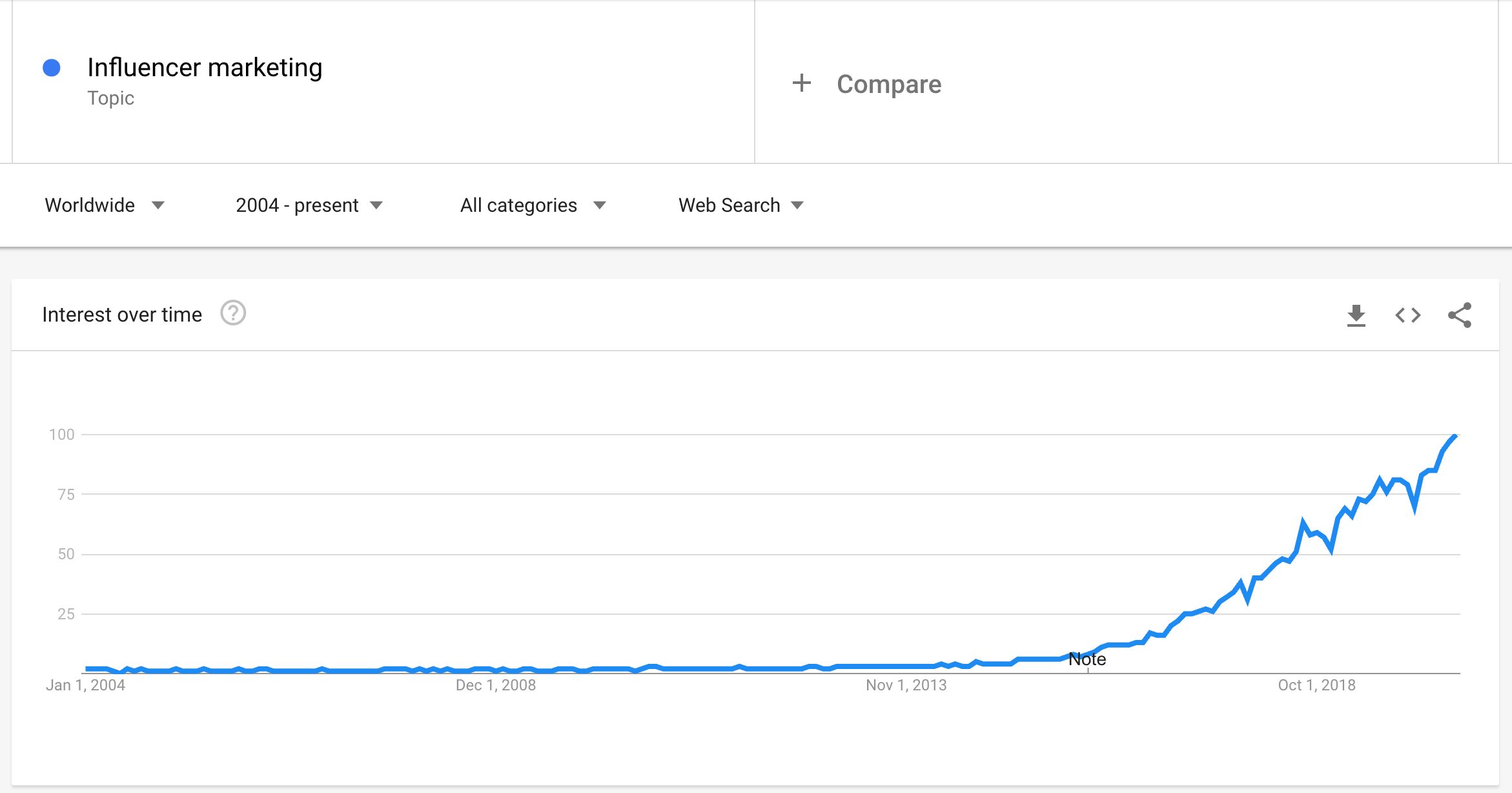
Task: Change the 2004 - present time range
Action: coord(309,205)
